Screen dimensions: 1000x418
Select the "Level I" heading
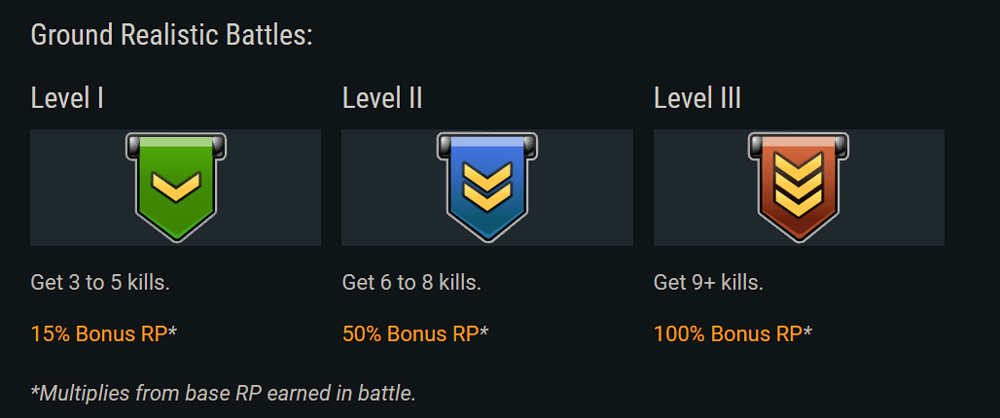pyautogui.click(x=68, y=98)
